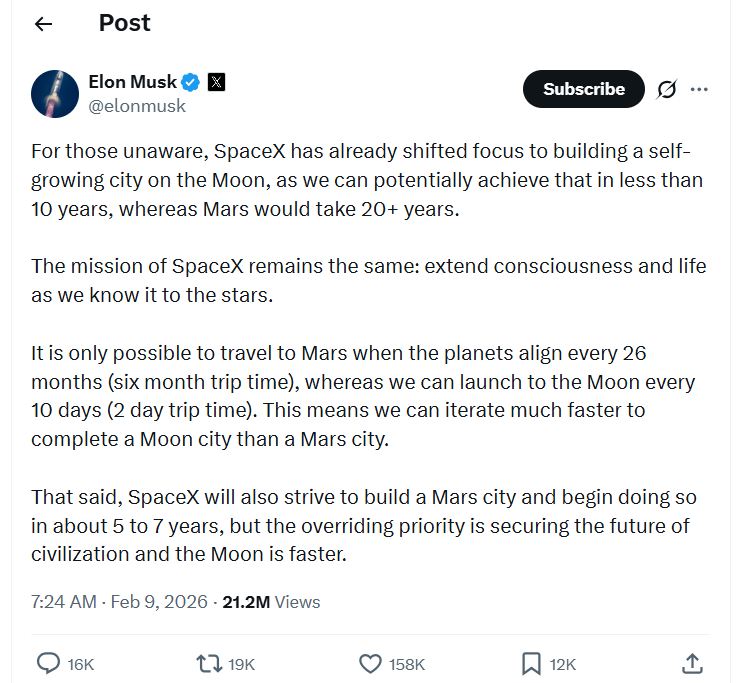The height and width of the screenshot is (683, 736).
Task: Click the Grok slashed-circle icon
Action: [x=666, y=89]
